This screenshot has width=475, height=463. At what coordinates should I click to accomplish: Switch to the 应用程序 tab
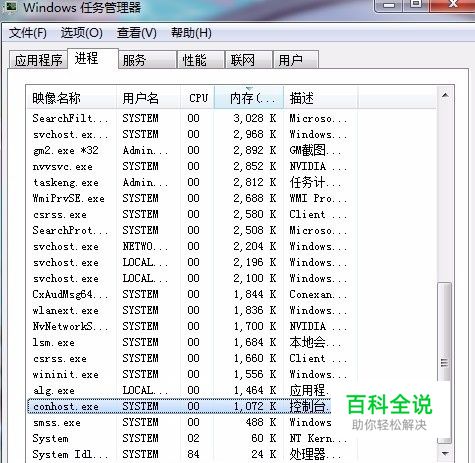(x=38, y=60)
